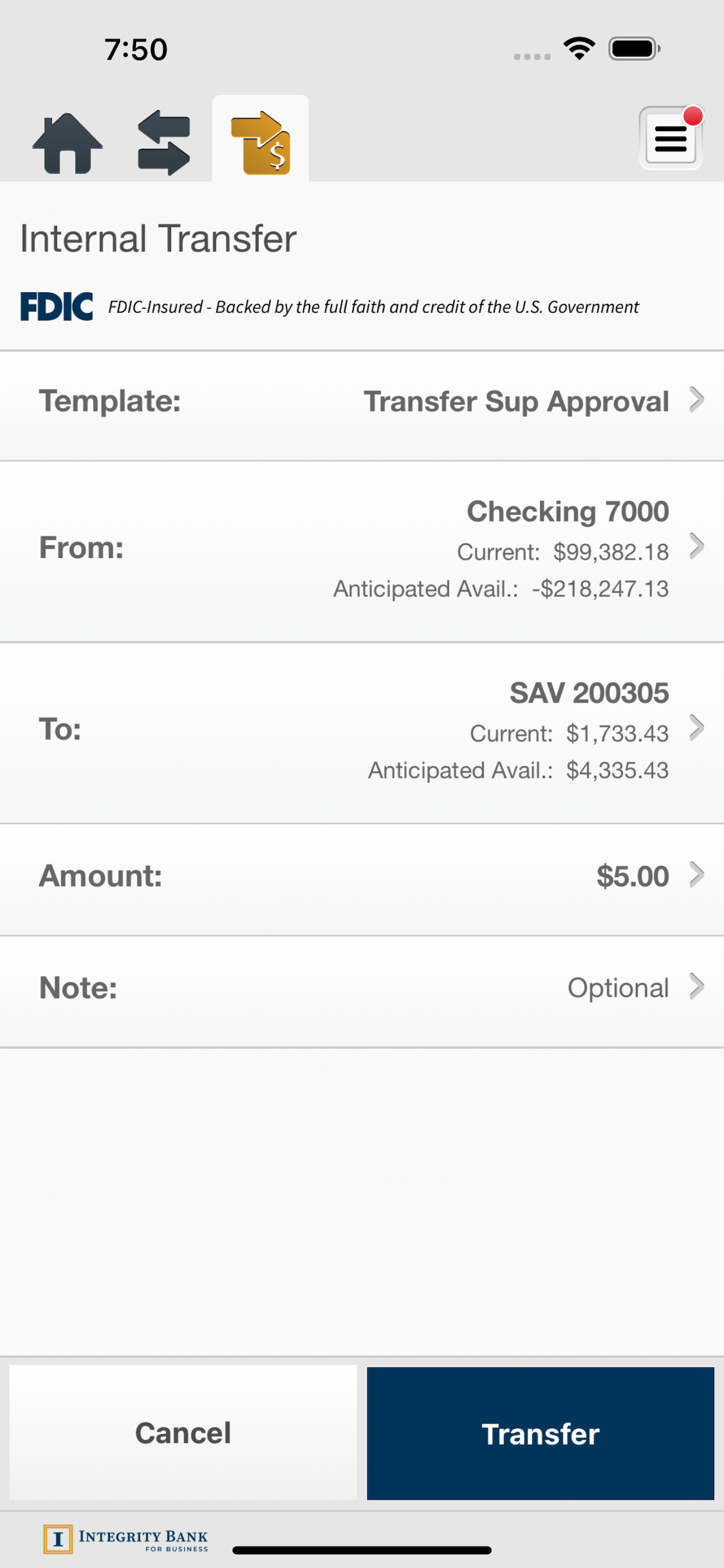Select Checking 7000 as source account
The image size is (724, 1568).
pos(362,551)
